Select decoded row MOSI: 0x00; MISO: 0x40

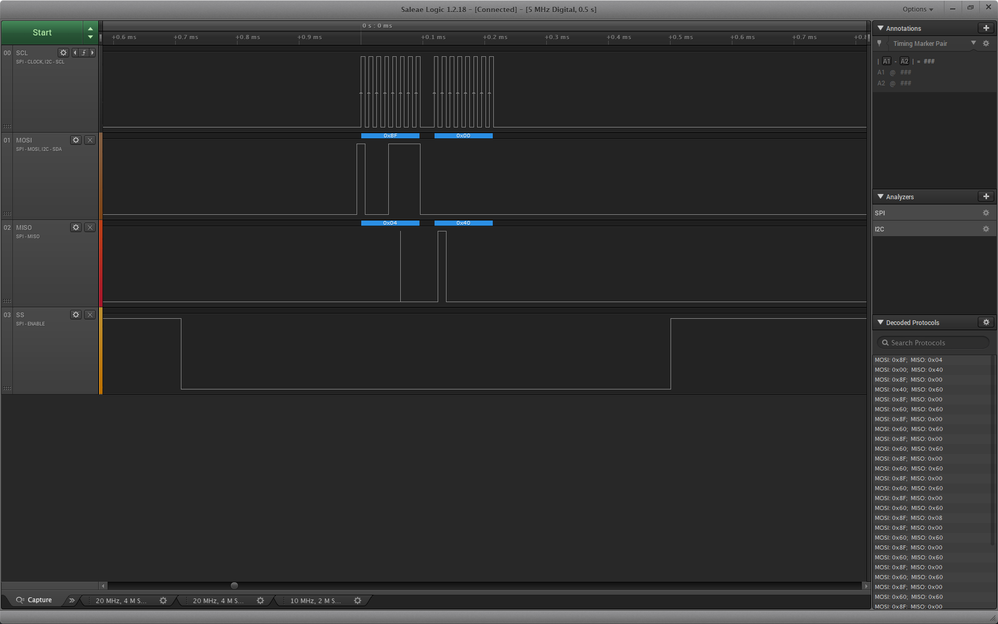[x=932, y=370]
